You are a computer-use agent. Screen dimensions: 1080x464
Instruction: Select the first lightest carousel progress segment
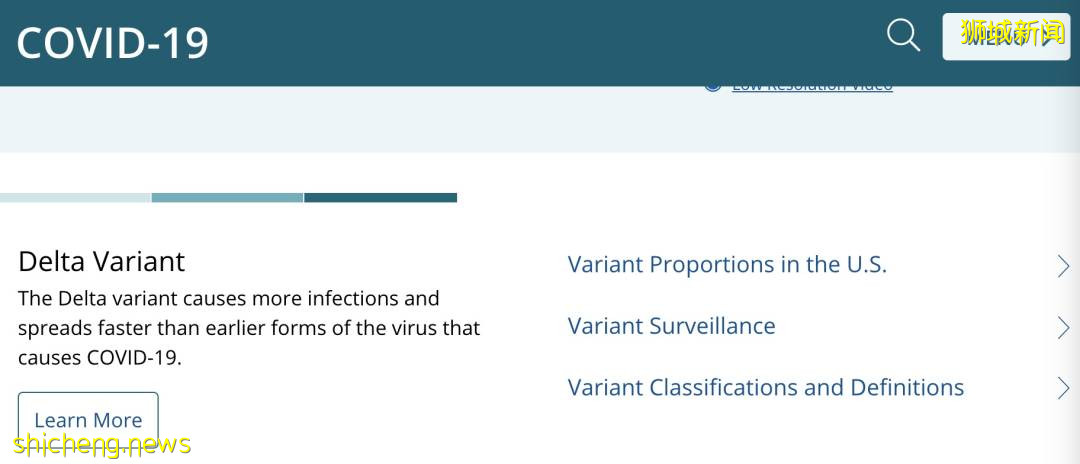pos(75,198)
